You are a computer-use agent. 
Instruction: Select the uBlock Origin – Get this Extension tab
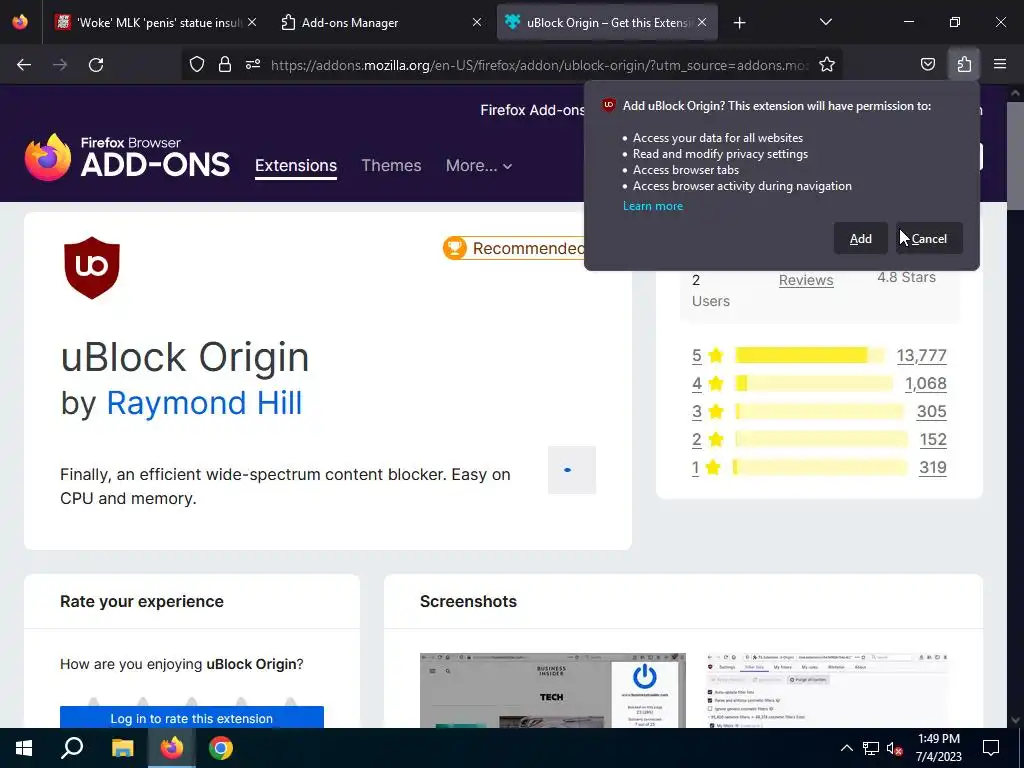[x=607, y=23]
